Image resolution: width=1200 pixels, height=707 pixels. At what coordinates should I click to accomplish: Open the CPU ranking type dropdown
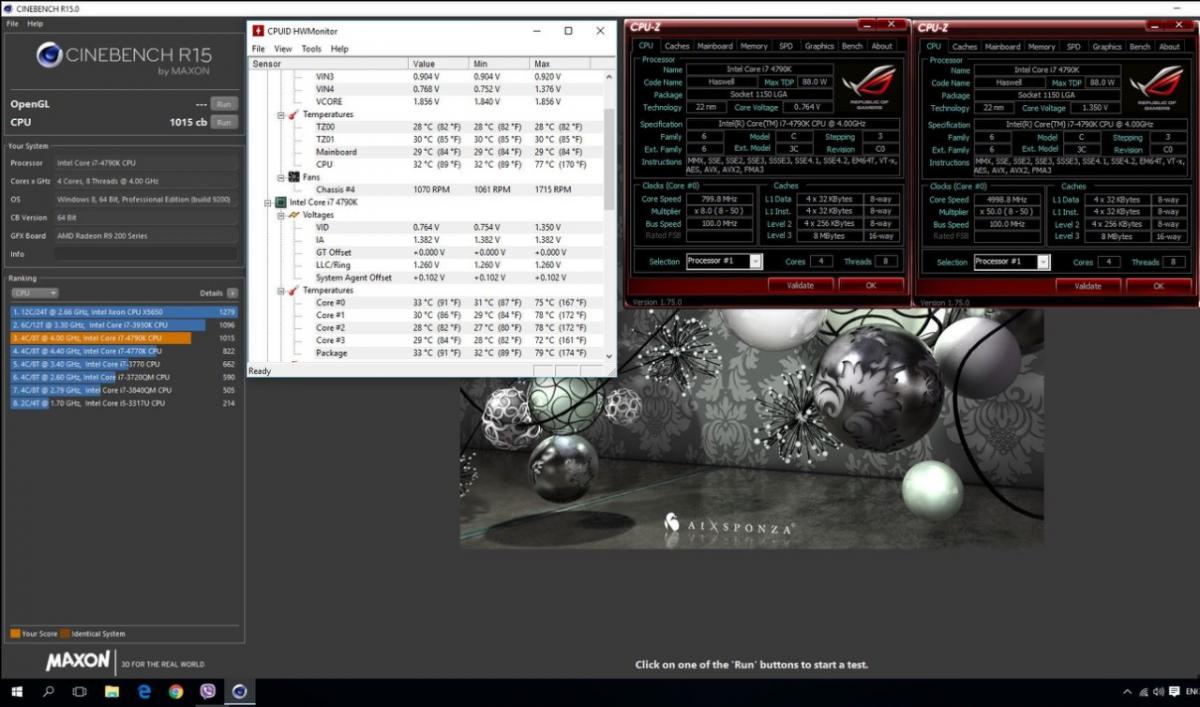click(34, 293)
